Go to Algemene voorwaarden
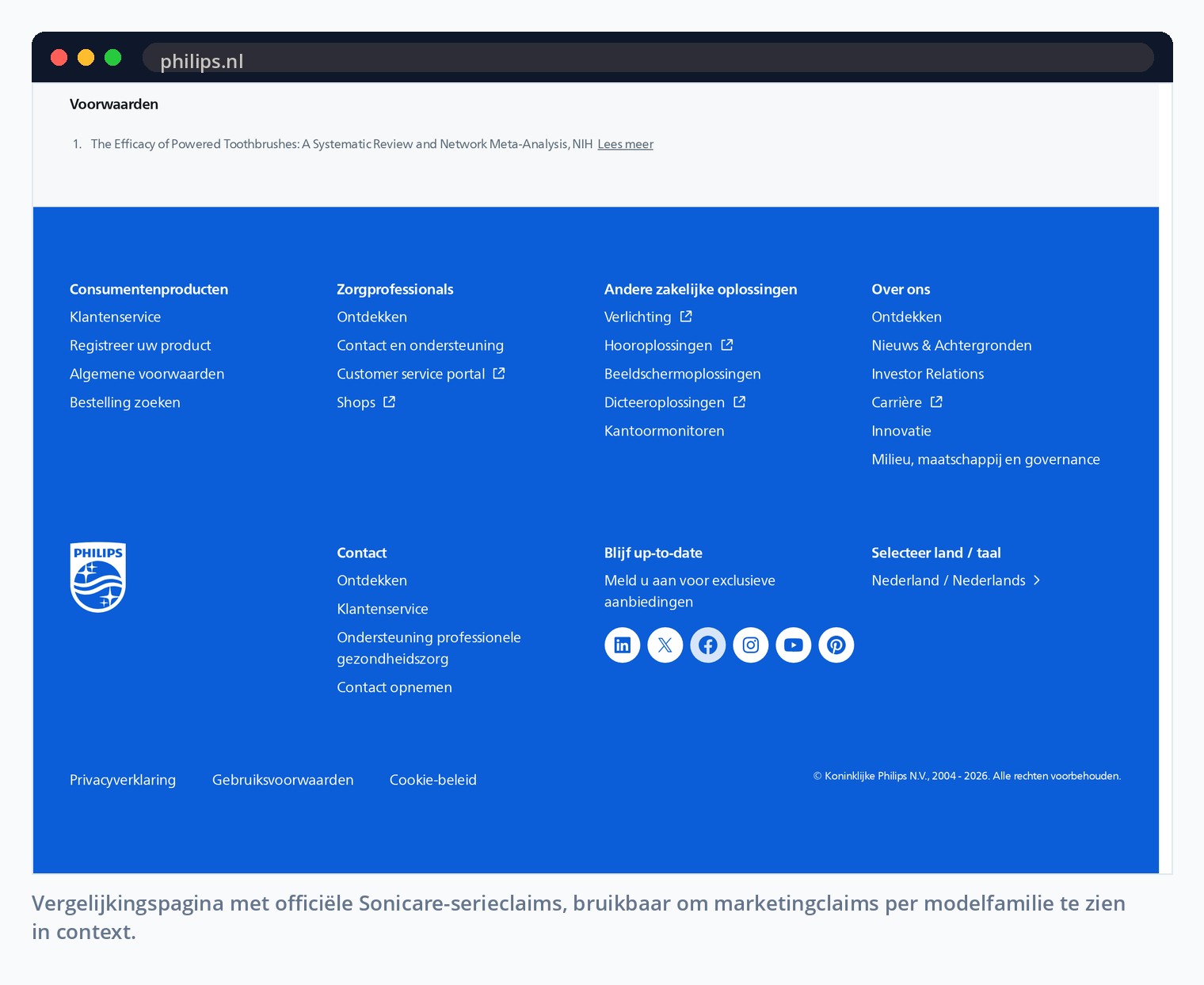Screen dimensions: 1204x985 pos(147,374)
